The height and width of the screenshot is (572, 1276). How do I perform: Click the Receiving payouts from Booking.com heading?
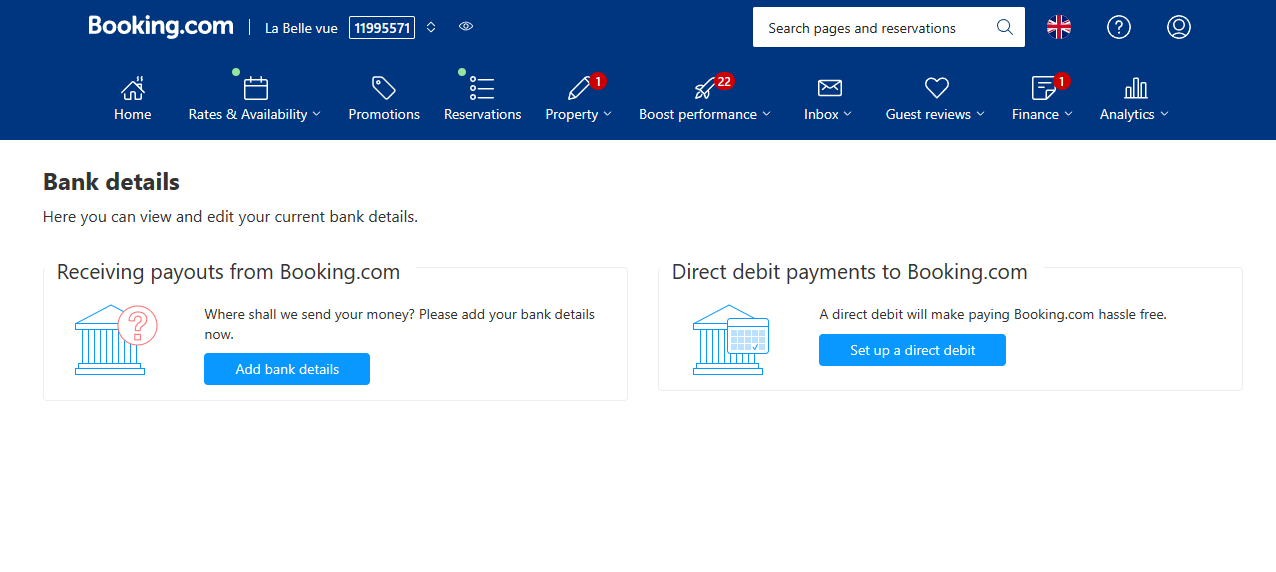pyautogui.click(x=228, y=272)
